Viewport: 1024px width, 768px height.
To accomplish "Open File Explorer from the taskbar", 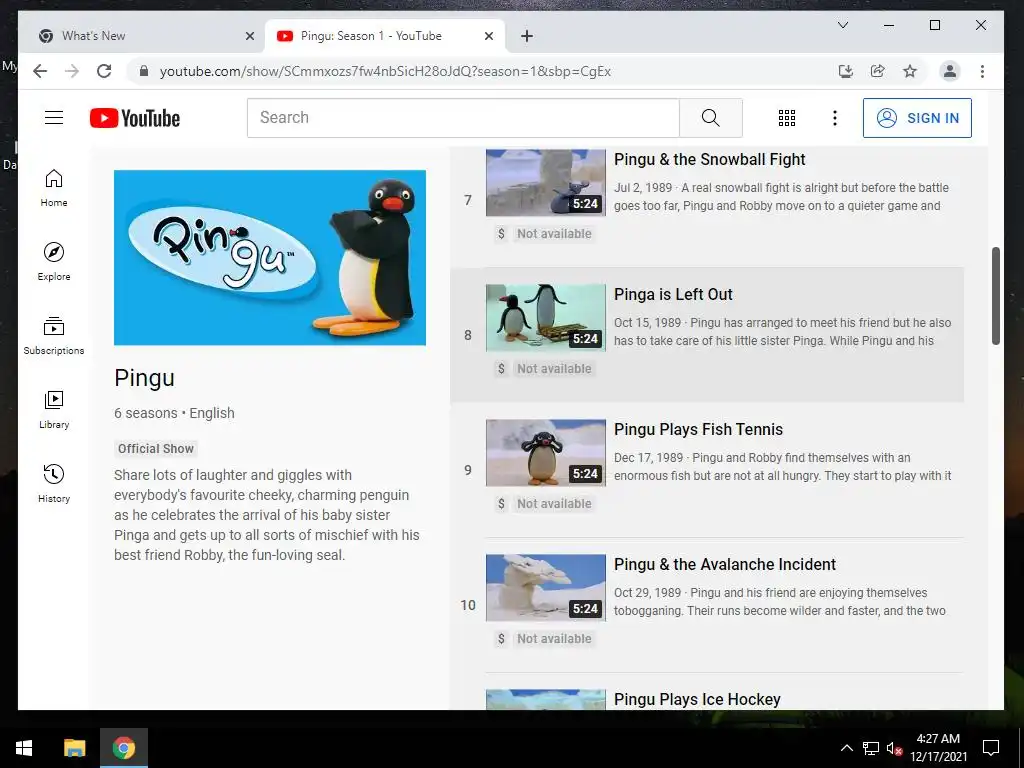I will click(74, 748).
